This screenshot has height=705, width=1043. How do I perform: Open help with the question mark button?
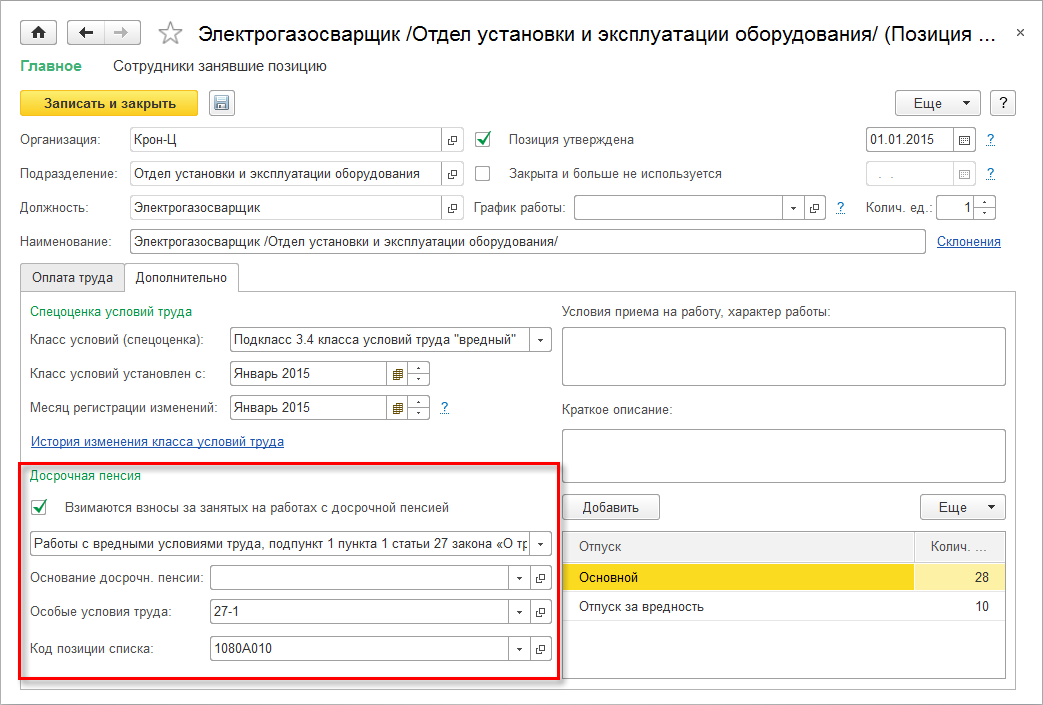click(x=1002, y=103)
